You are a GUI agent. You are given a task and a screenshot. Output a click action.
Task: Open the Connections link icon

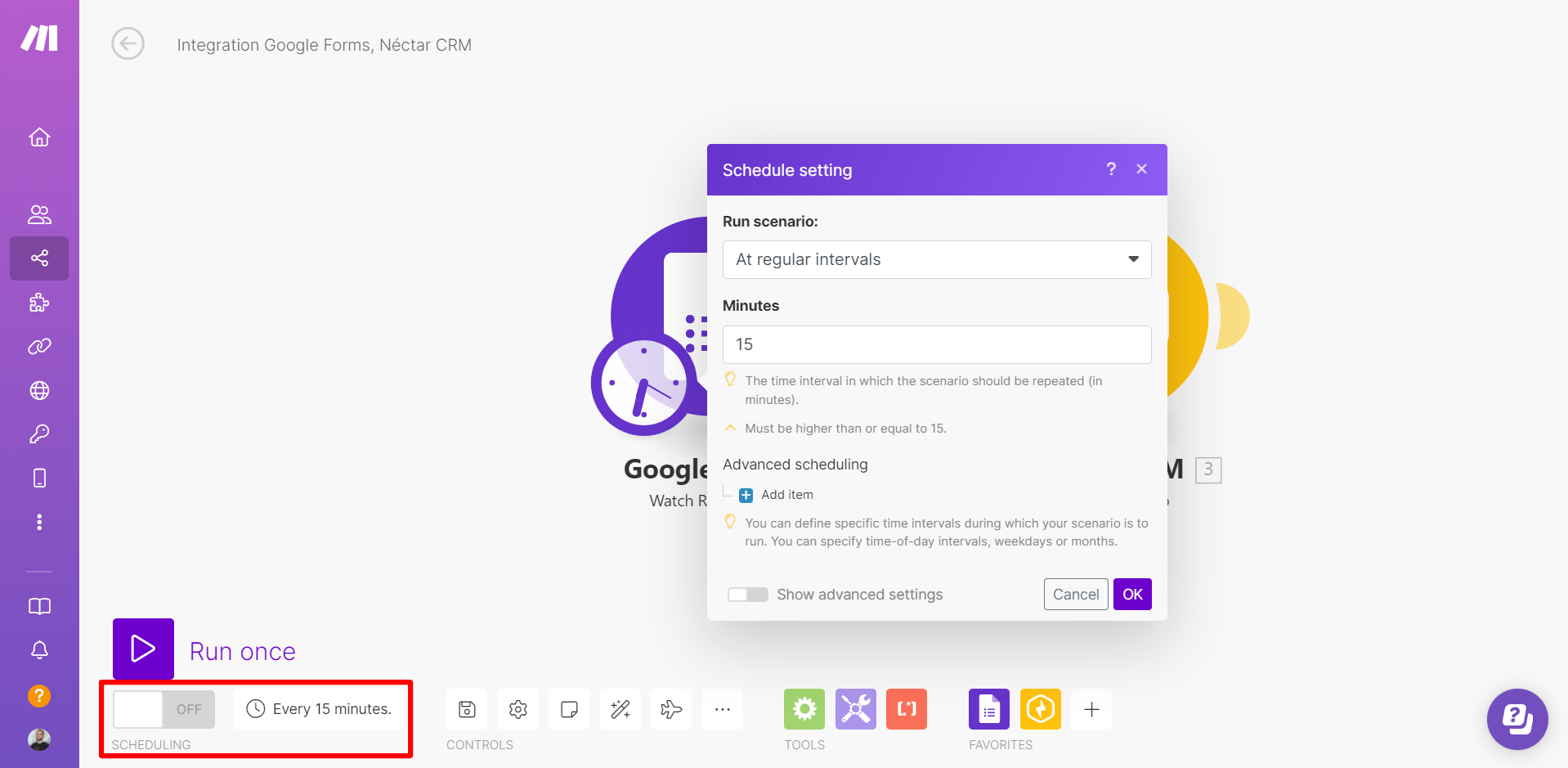(39, 347)
